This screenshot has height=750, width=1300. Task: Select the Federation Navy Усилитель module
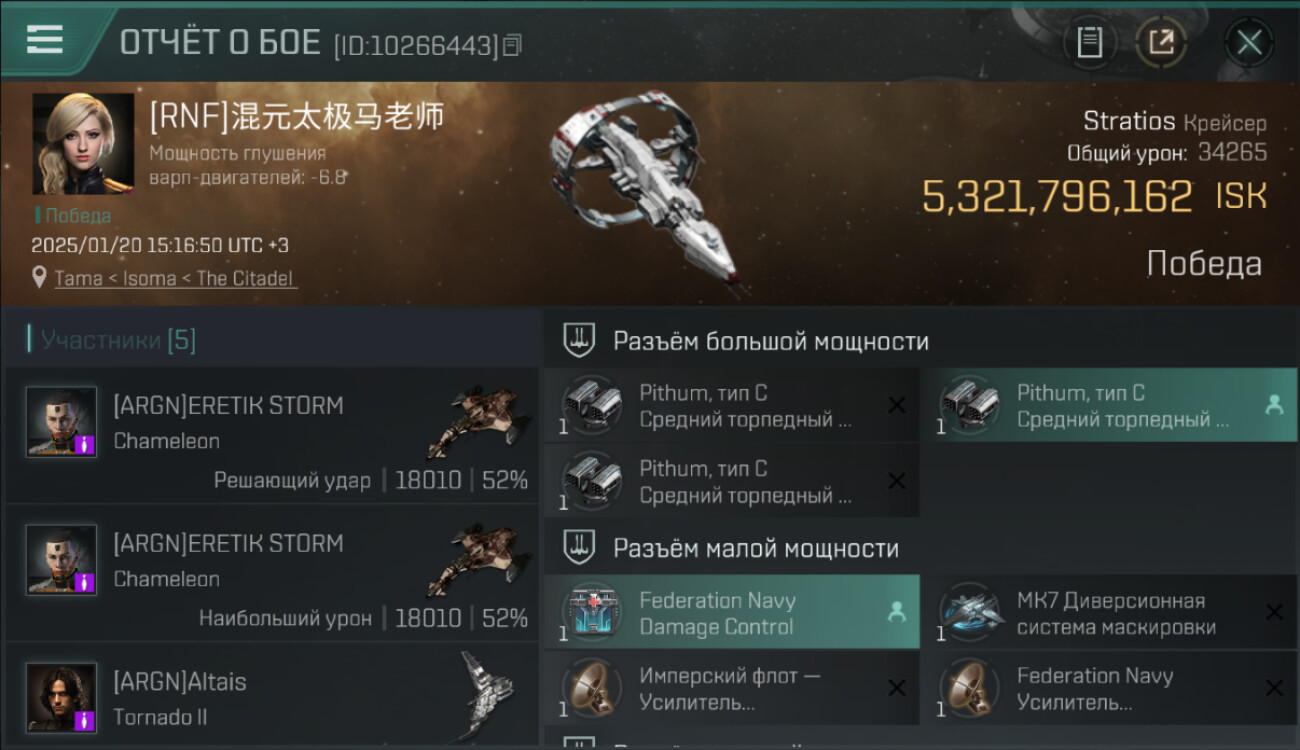1109,688
